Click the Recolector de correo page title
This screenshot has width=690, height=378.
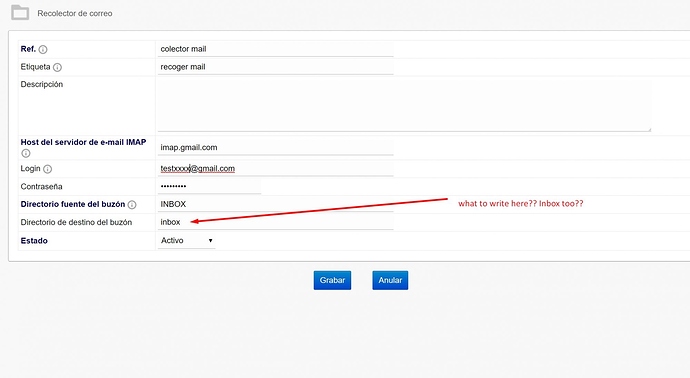point(75,14)
